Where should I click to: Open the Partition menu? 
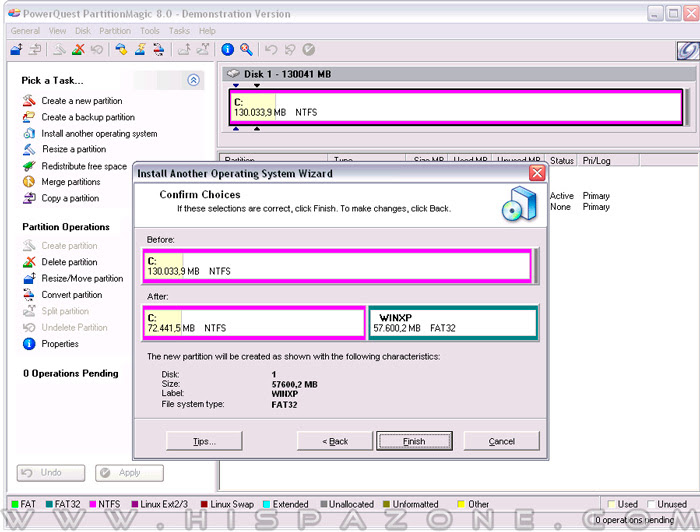[x=115, y=31]
